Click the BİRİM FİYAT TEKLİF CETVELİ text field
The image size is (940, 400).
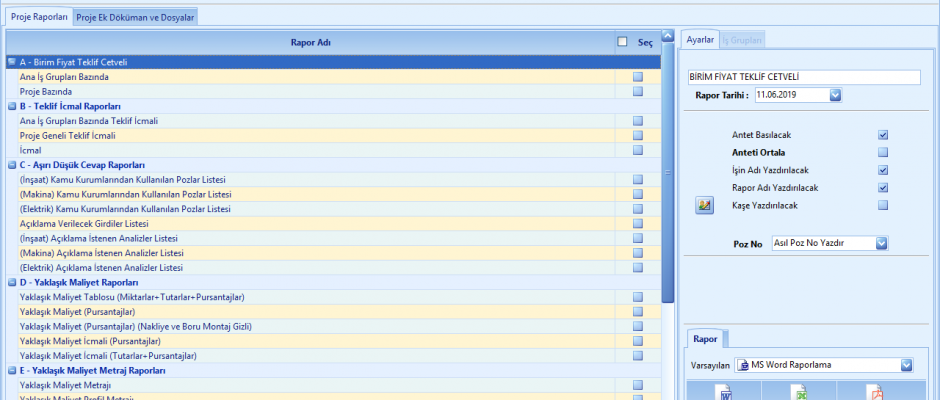pyautogui.click(x=803, y=77)
